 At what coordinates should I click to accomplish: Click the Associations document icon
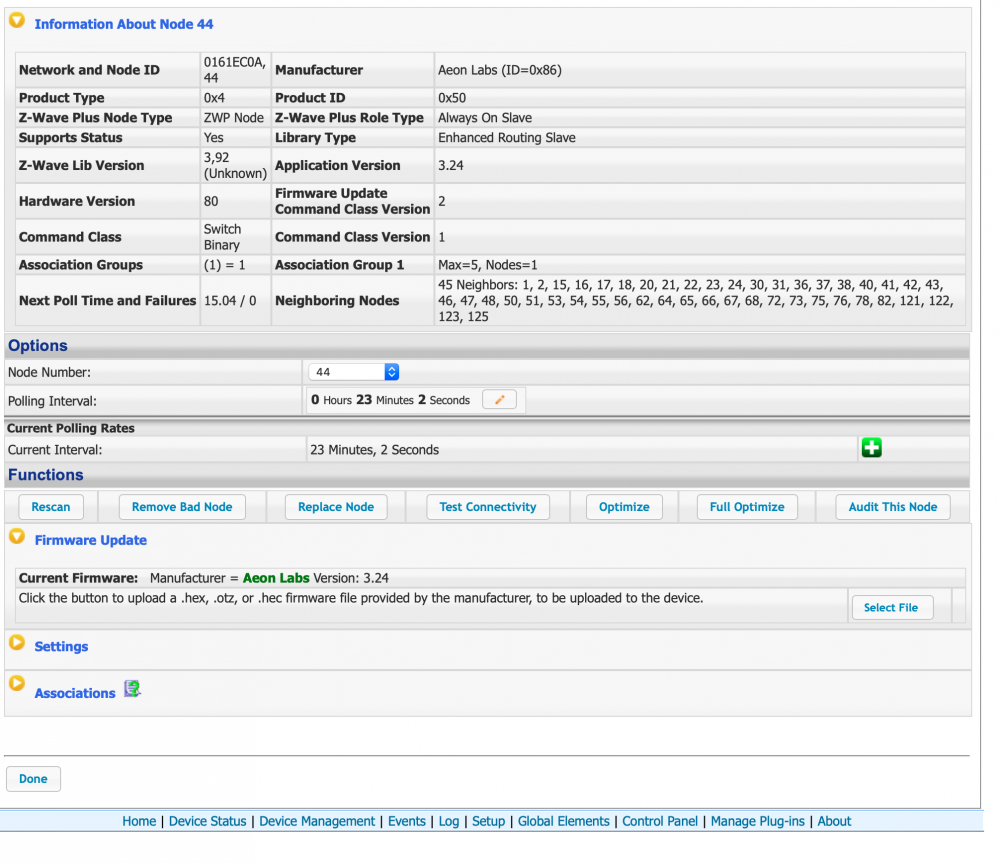coord(132,689)
